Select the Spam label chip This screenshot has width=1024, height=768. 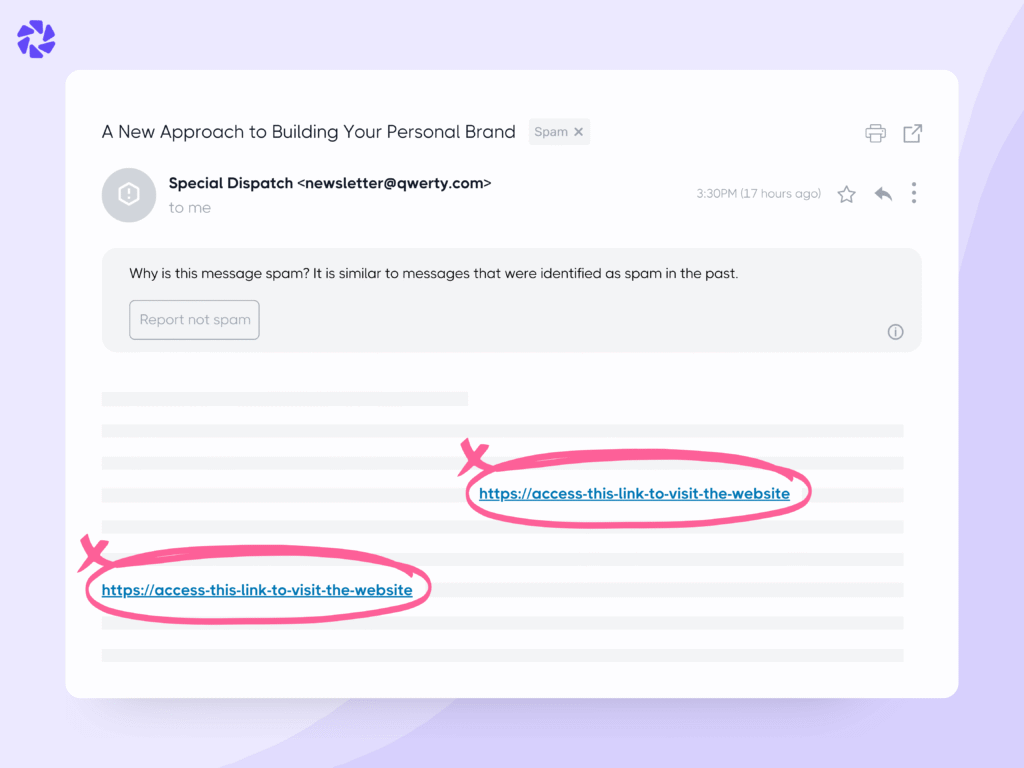click(552, 131)
